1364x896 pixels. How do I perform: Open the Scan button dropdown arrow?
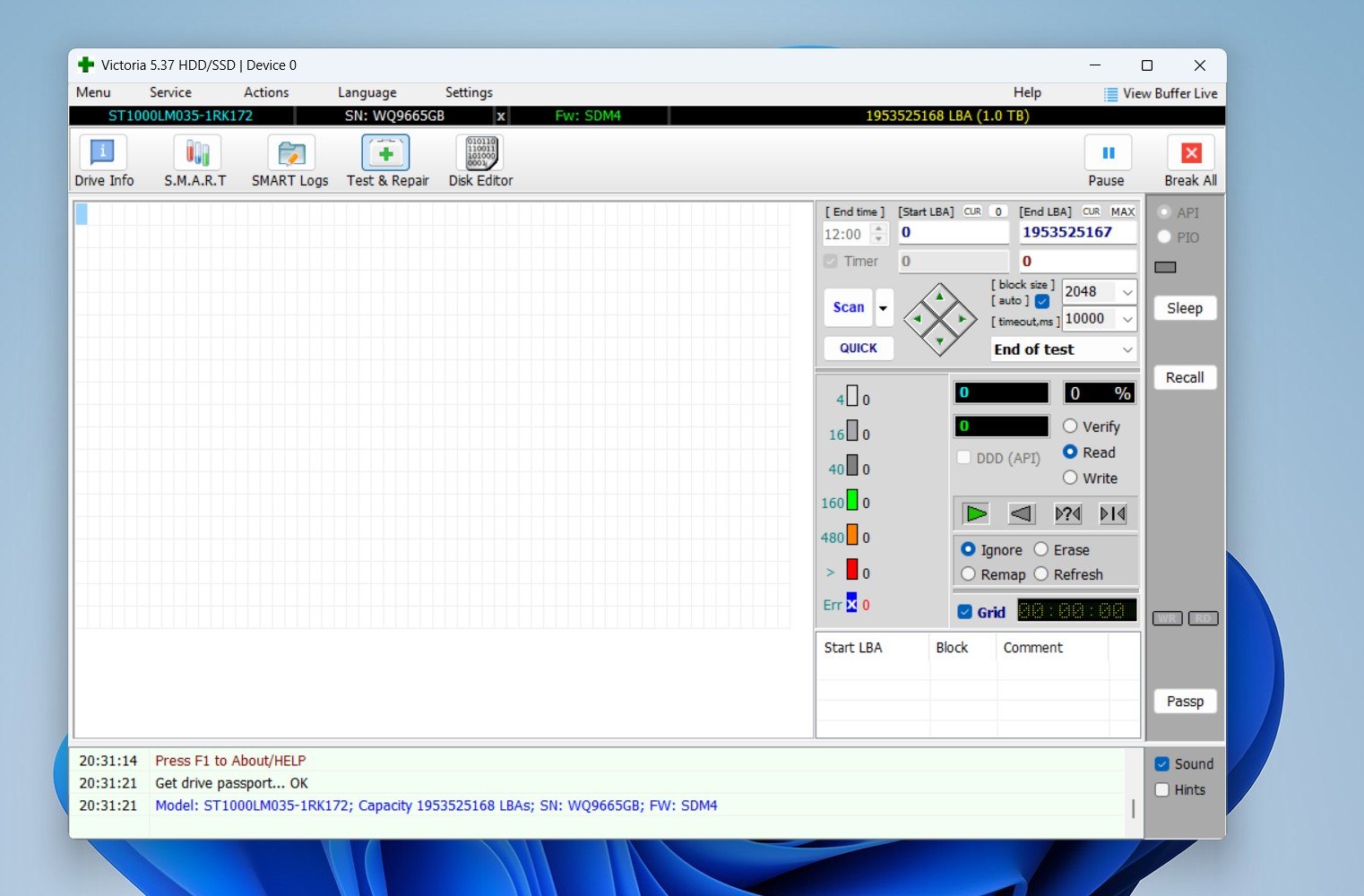tap(884, 308)
